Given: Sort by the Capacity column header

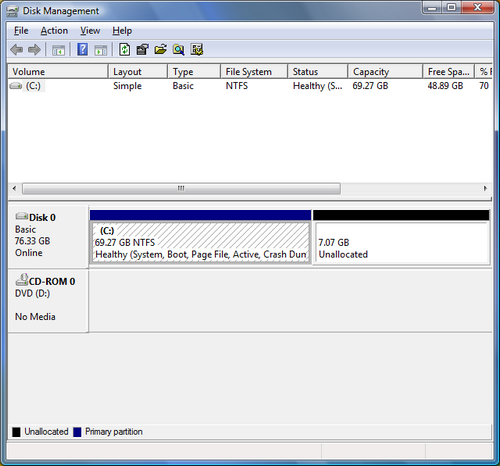Looking at the screenshot, I should click(385, 71).
